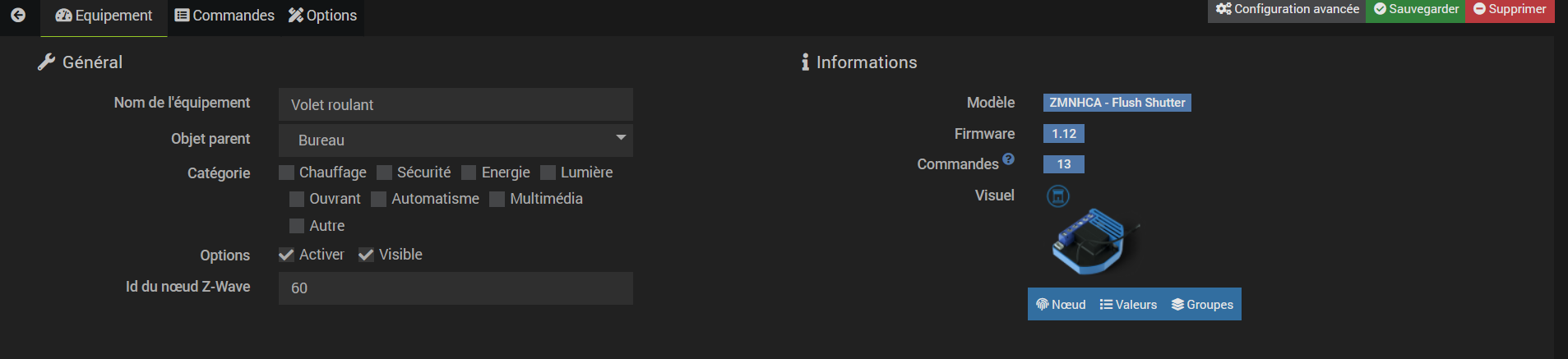The width and height of the screenshot is (1568, 359).
Task: Show the Valeurs list
Action: click(1128, 304)
